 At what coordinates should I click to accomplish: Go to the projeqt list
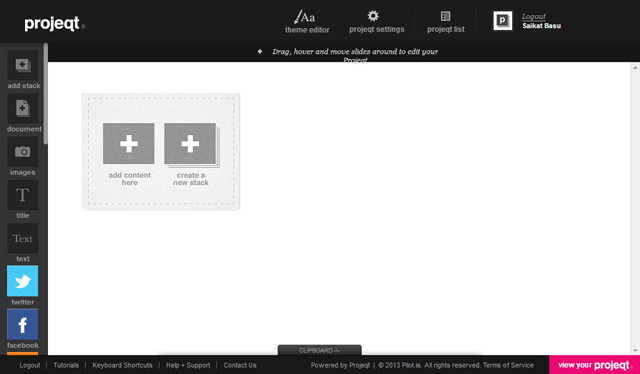pyautogui.click(x=446, y=22)
